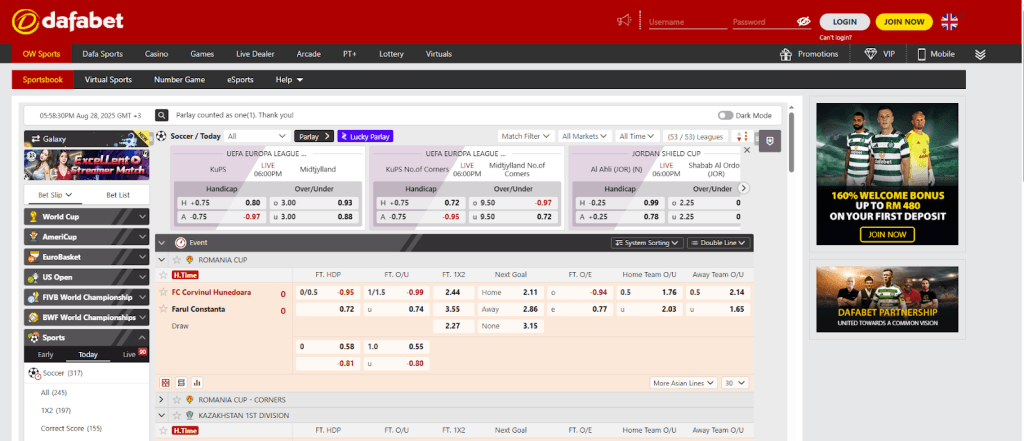Viewport: 1024px width, 441px height.
Task: Switch to Dafa Sports tab
Action: (103, 54)
